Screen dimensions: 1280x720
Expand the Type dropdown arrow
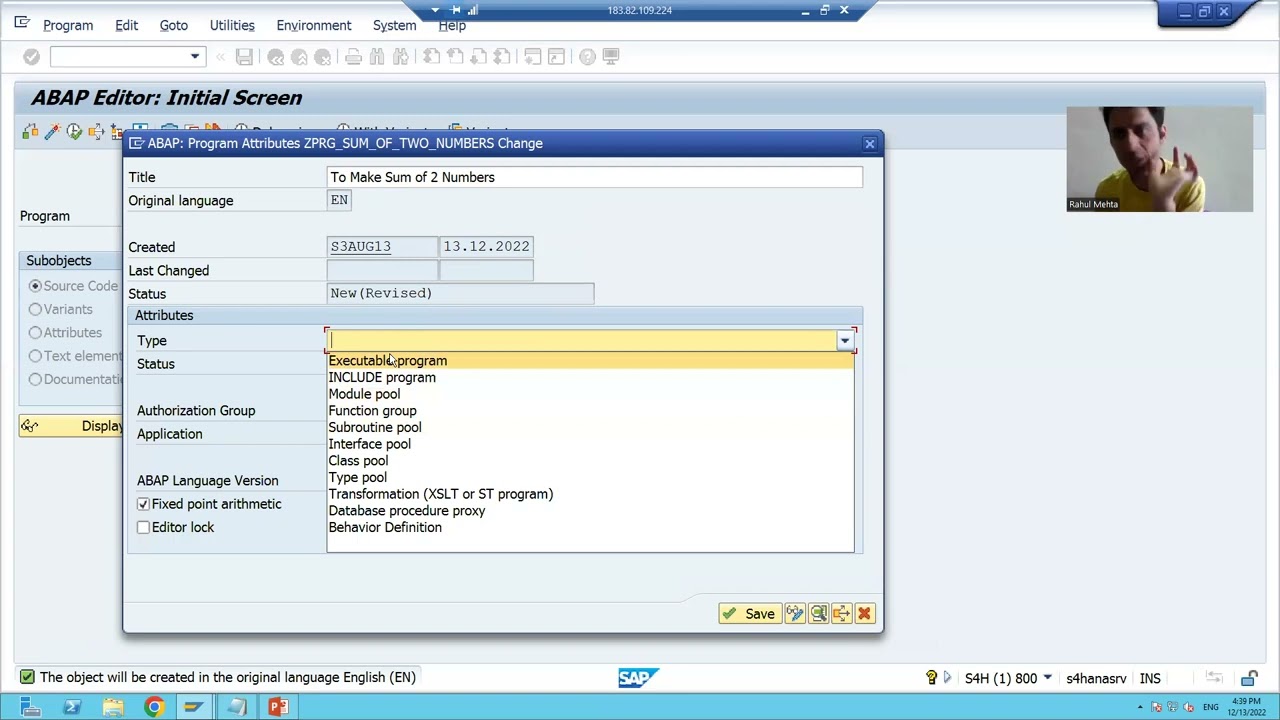[x=845, y=341]
